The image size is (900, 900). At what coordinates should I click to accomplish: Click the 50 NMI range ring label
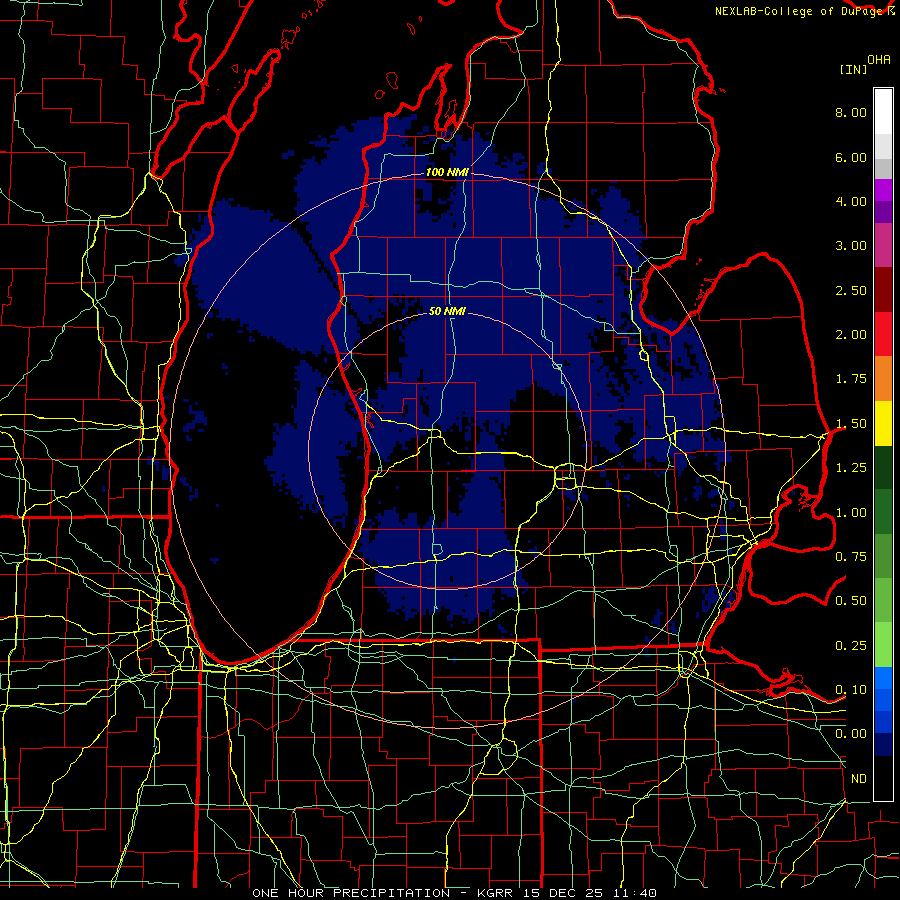tap(447, 312)
